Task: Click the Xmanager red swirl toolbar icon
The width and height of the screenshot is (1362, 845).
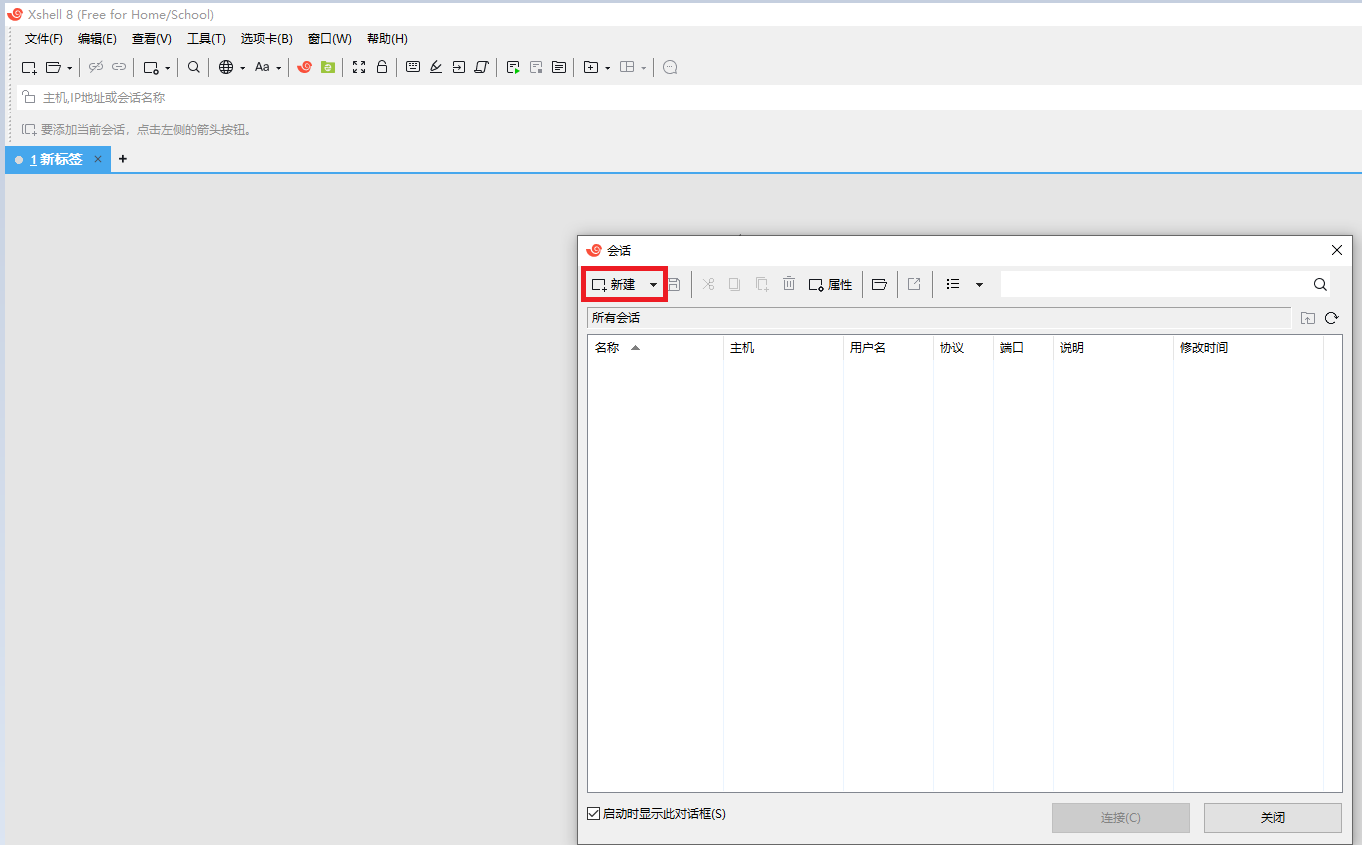Action: point(305,67)
